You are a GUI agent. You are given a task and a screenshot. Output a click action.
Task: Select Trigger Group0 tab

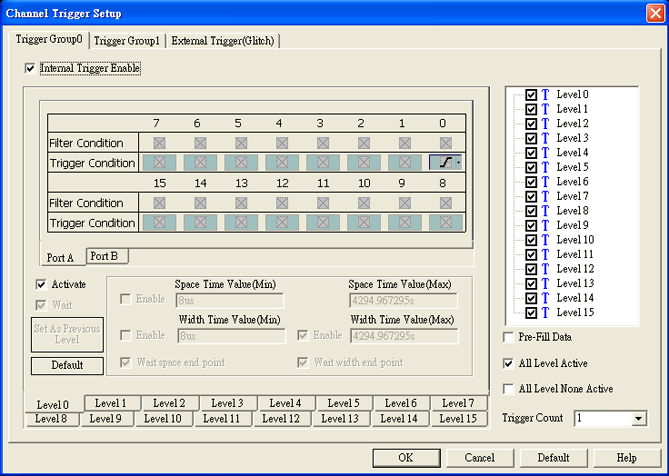49,40
